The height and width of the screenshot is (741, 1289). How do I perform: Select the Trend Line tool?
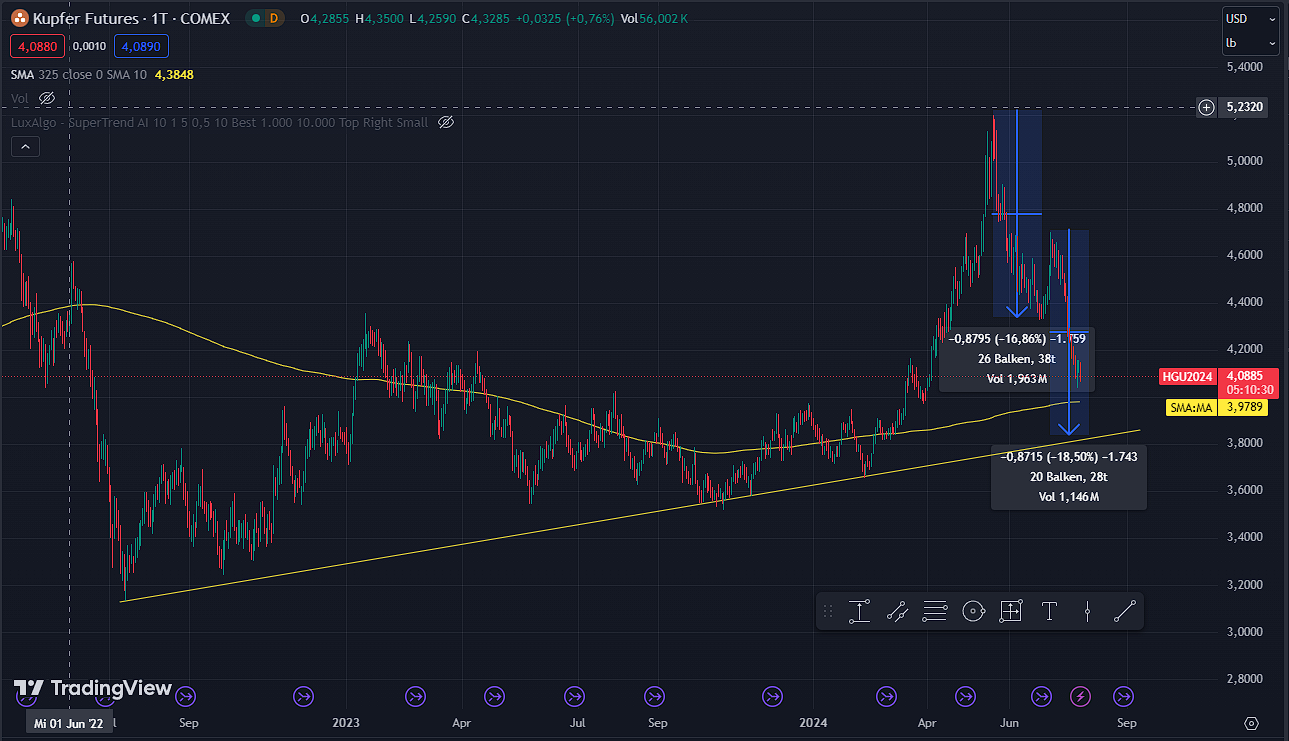(1125, 611)
